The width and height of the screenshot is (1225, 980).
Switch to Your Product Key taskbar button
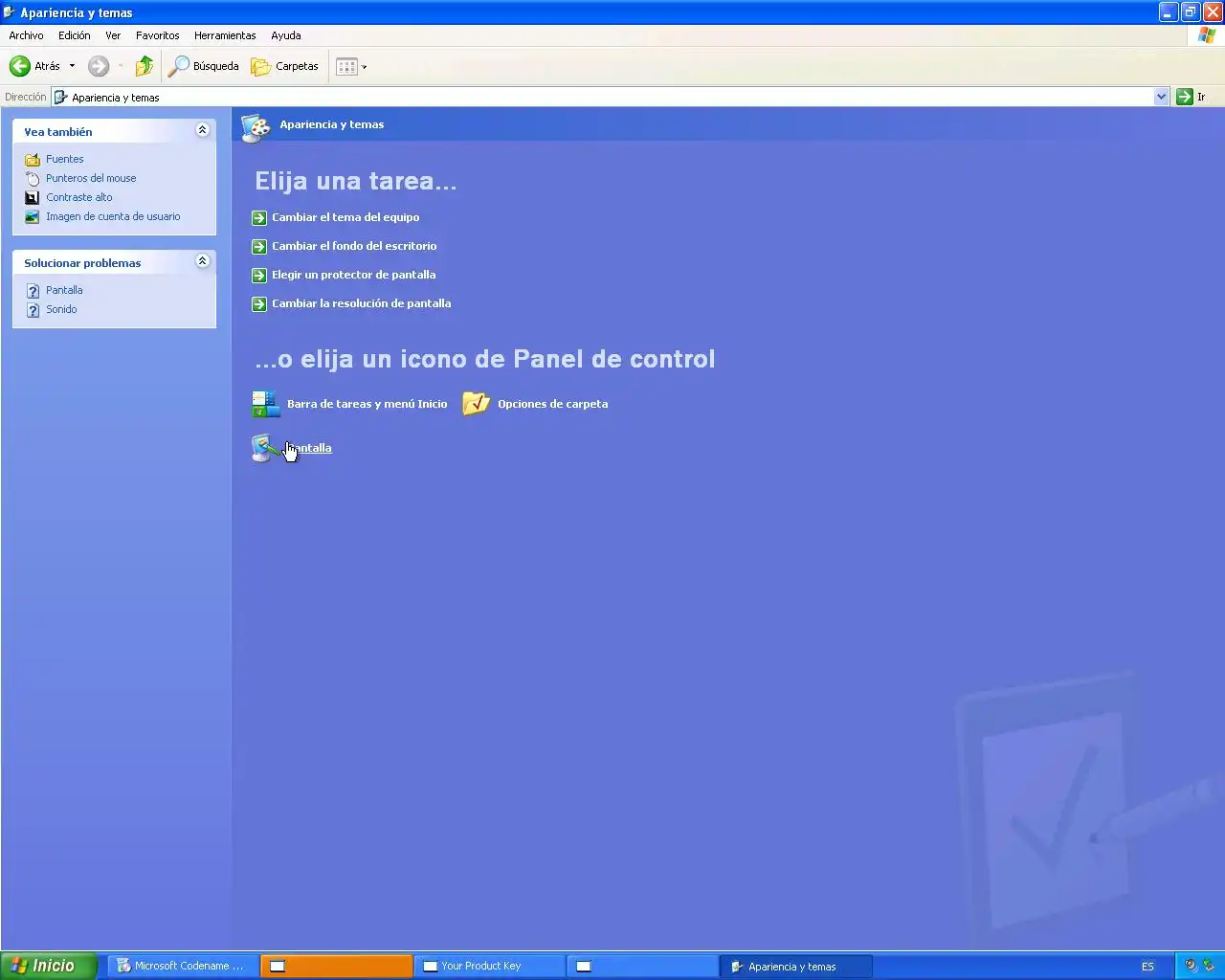(x=490, y=966)
